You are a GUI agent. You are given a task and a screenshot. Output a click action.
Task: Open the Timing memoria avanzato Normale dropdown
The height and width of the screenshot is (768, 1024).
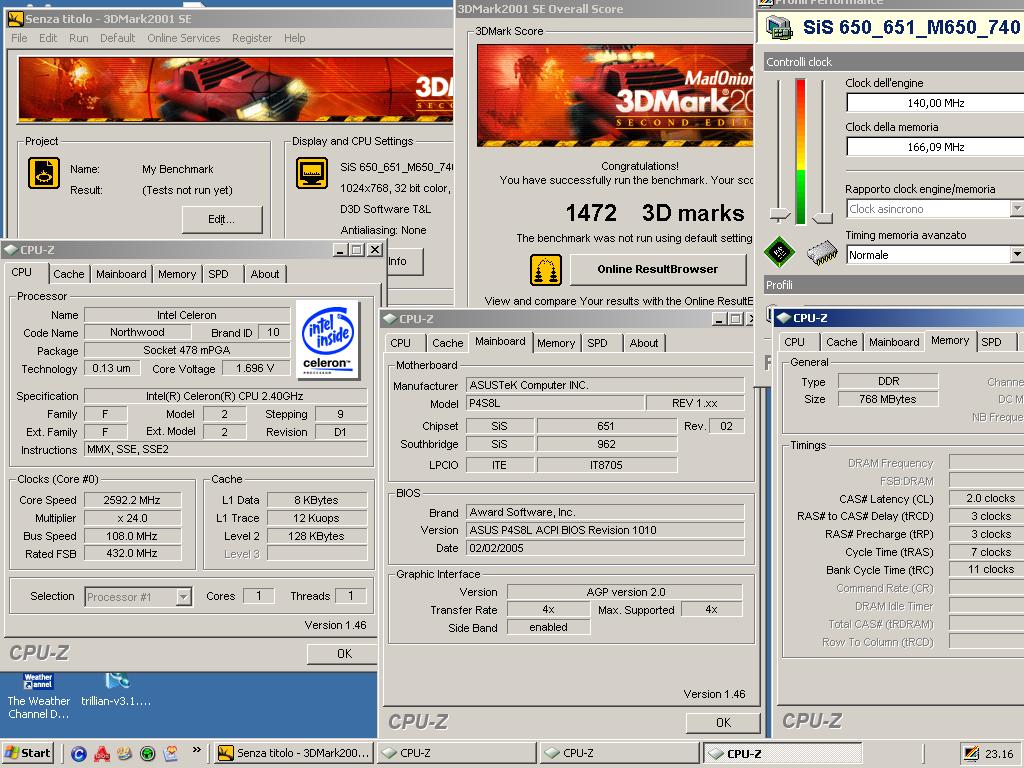pos(1016,255)
